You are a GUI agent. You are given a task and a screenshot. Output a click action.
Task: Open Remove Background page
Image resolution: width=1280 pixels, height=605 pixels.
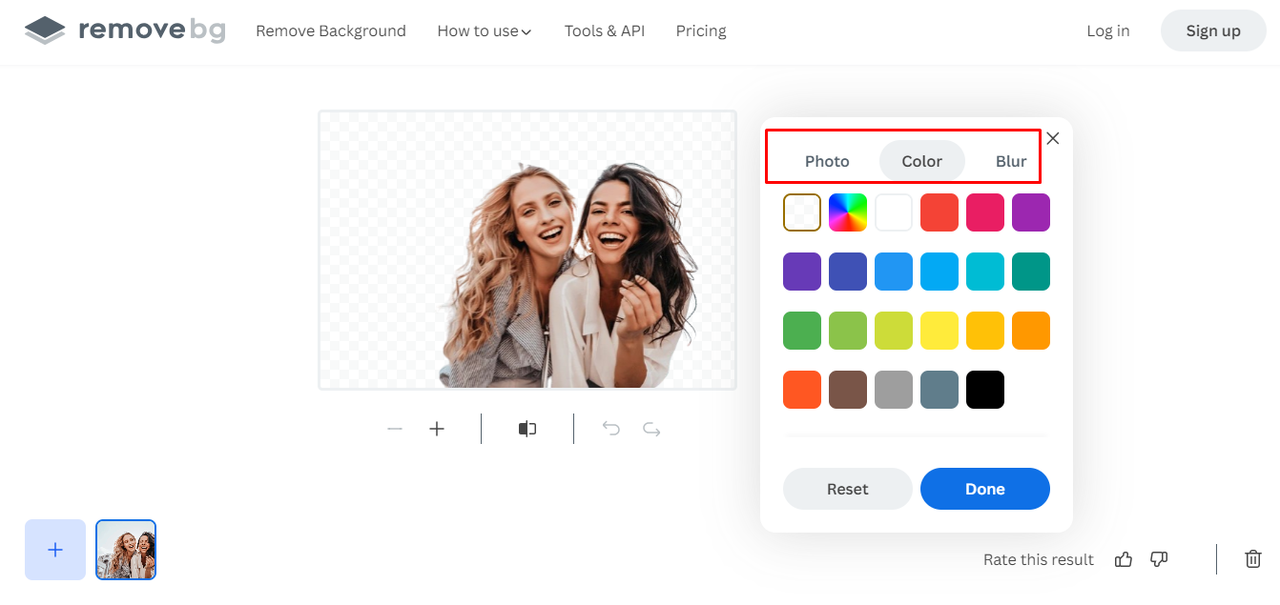331,31
